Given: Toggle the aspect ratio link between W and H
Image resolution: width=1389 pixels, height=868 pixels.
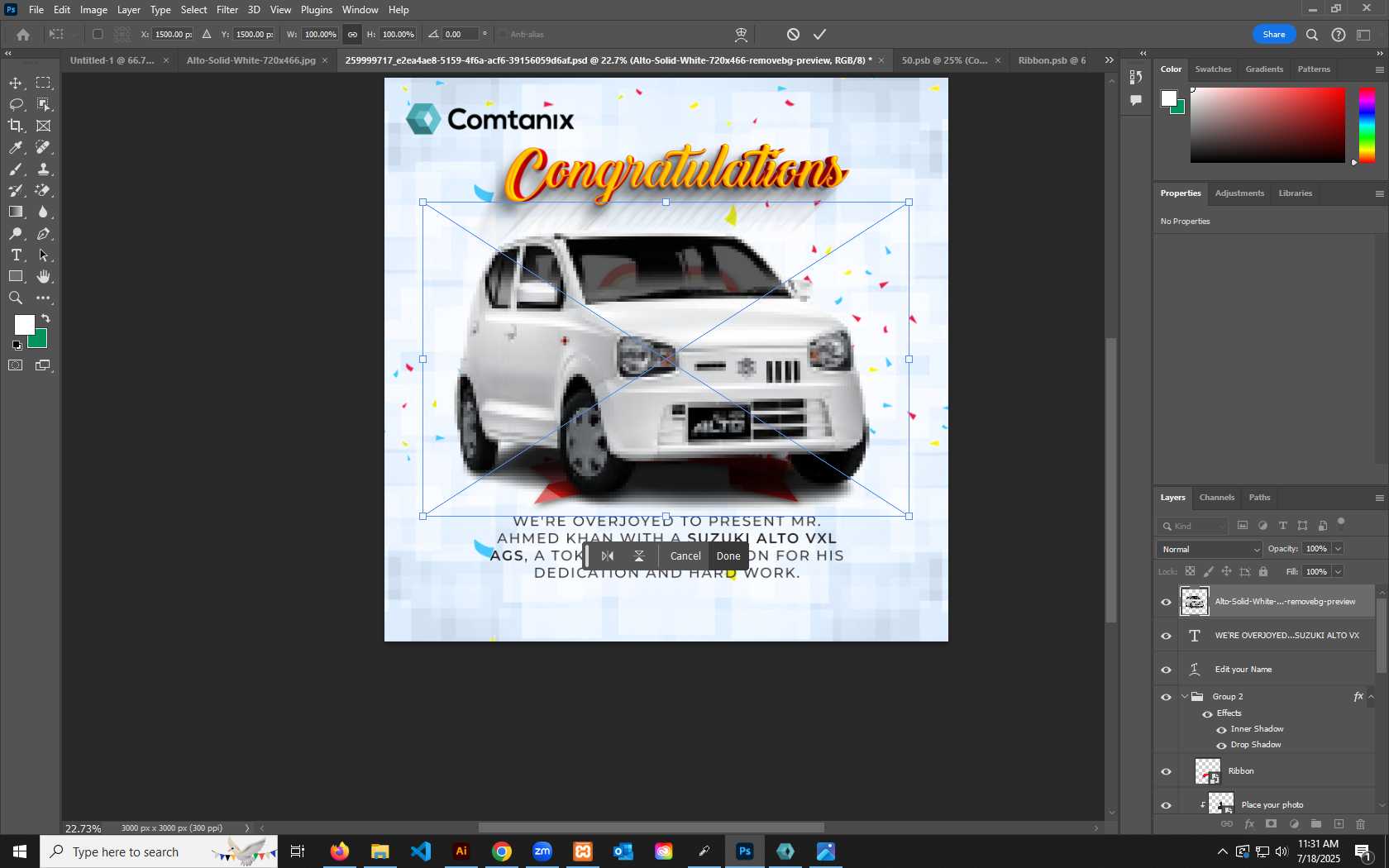Looking at the screenshot, I should (352, 35).
